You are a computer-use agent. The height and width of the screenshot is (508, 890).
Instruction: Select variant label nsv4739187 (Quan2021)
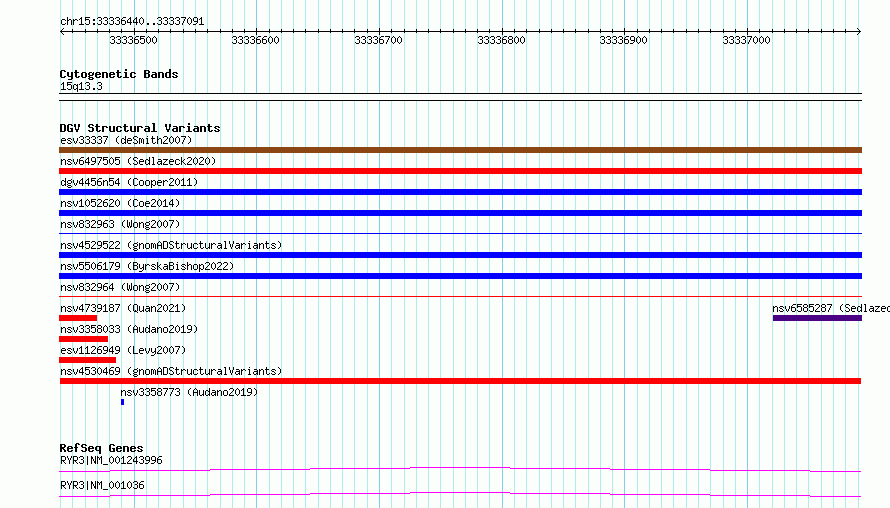123,308
